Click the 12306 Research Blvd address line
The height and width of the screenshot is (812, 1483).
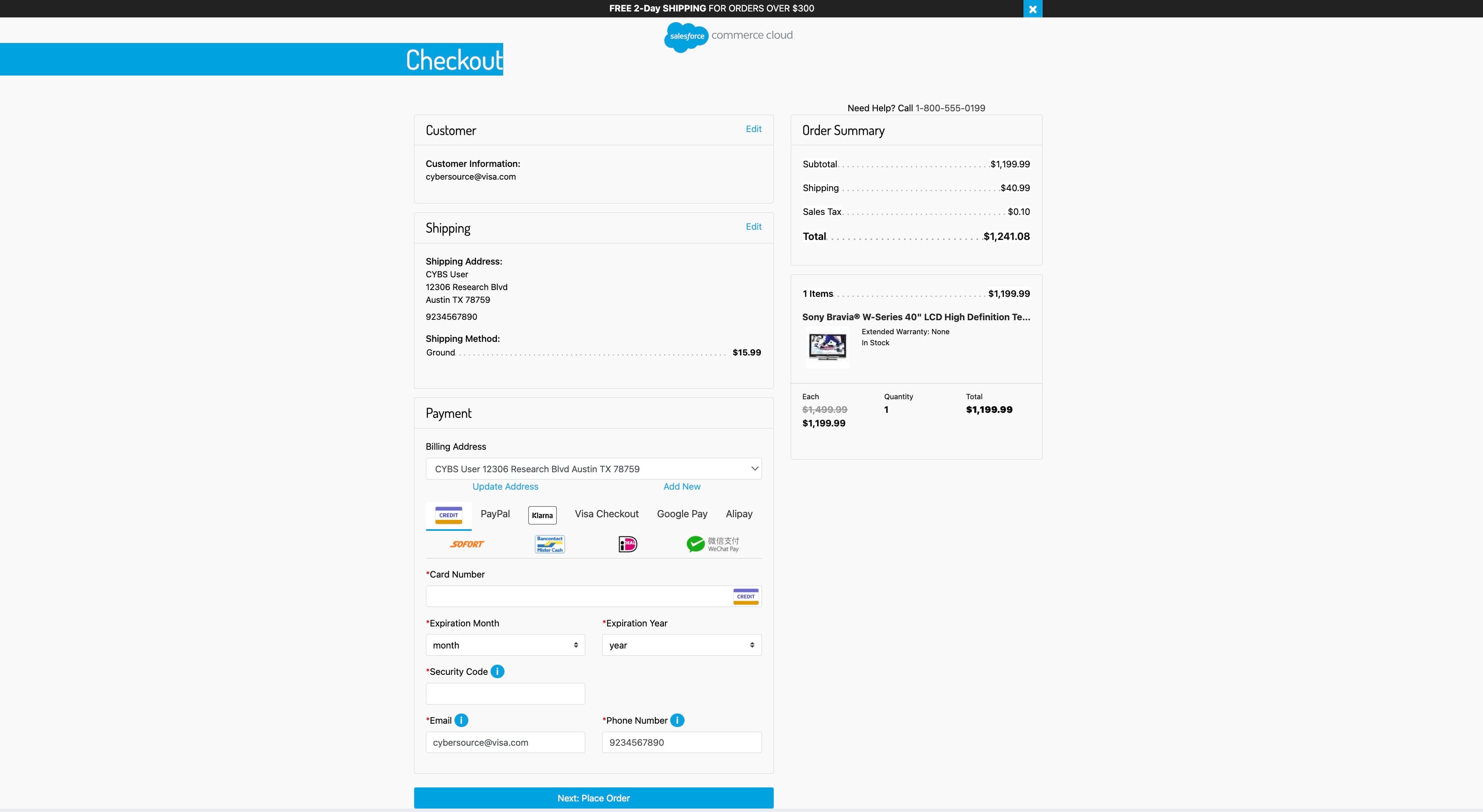tap(466, 288)
